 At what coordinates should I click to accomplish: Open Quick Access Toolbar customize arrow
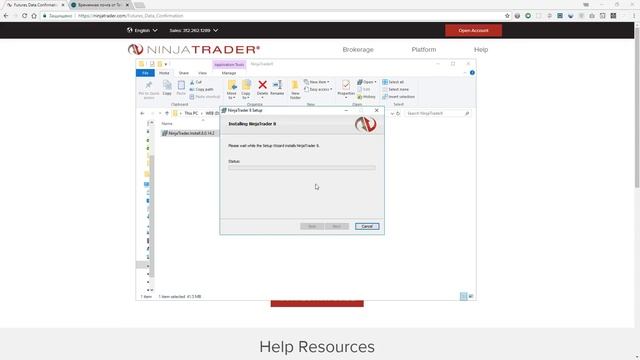(166, 64)
